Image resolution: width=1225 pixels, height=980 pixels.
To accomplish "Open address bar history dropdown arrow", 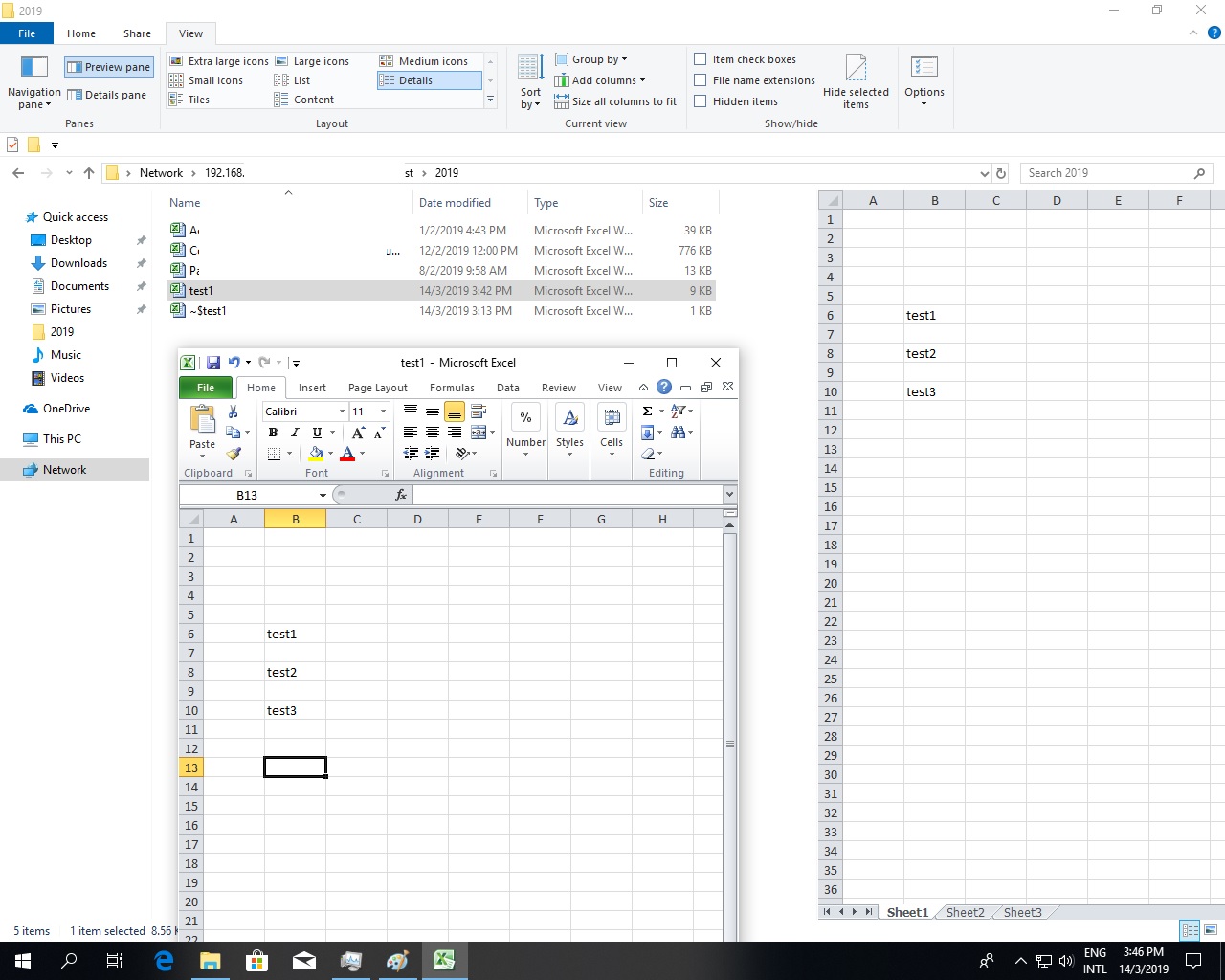I will 985,174.
